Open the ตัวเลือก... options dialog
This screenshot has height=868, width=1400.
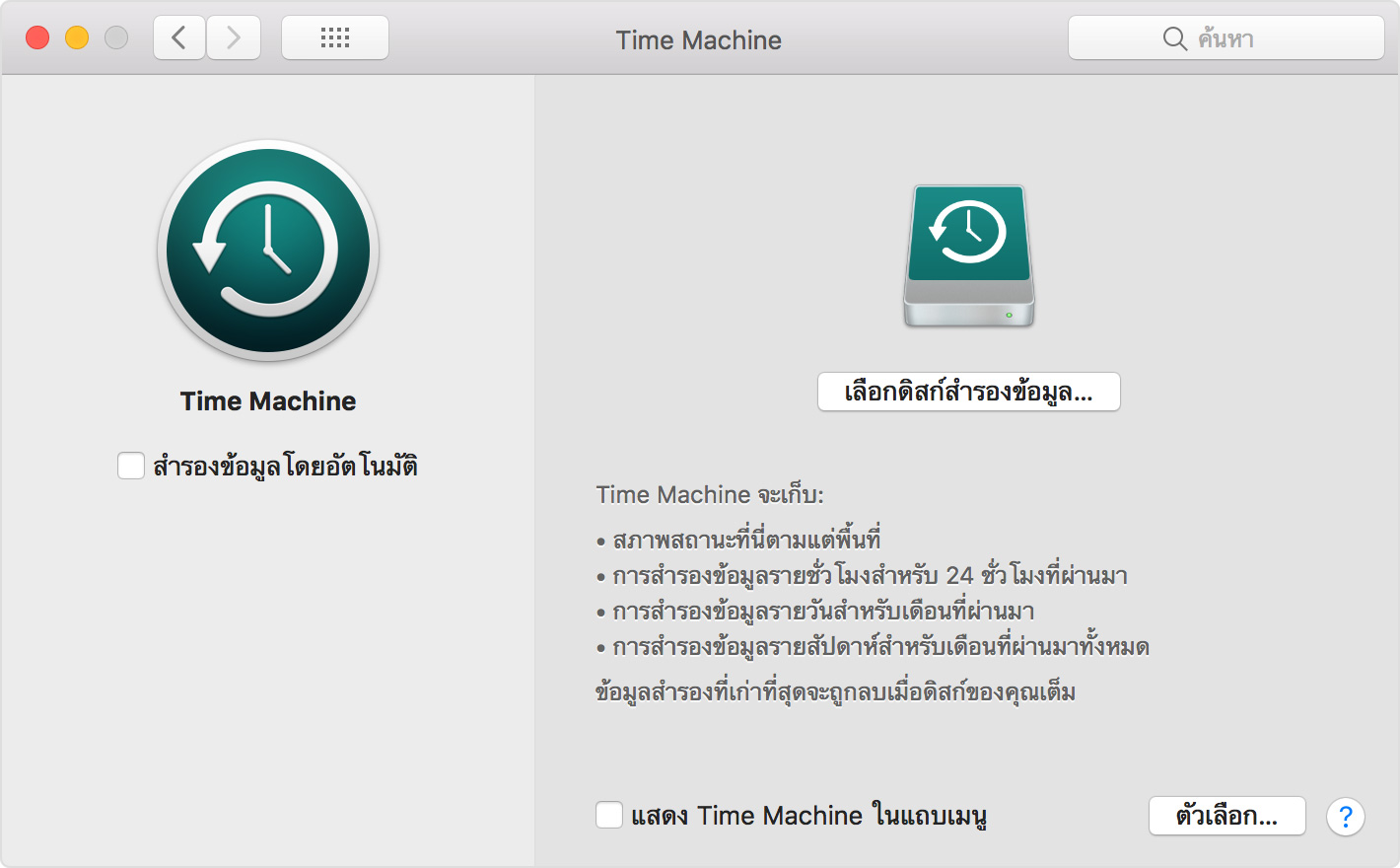pos(1226,816)
